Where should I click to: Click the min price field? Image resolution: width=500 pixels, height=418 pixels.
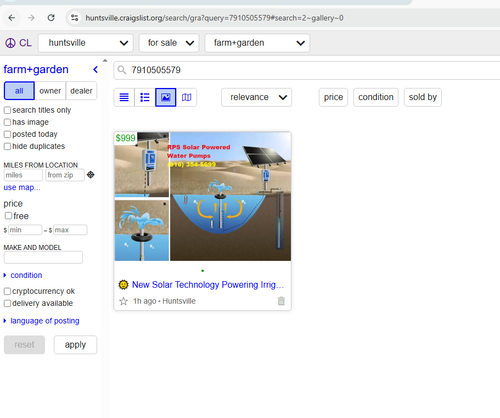25,230
